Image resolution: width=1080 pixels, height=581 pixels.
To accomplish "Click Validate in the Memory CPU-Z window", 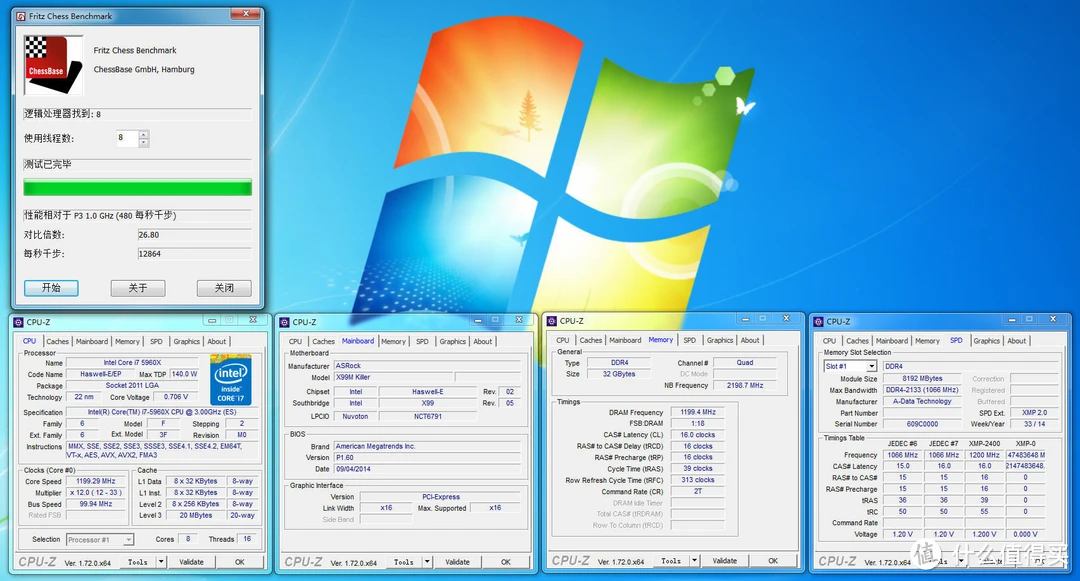I will [x=725, y=561].
